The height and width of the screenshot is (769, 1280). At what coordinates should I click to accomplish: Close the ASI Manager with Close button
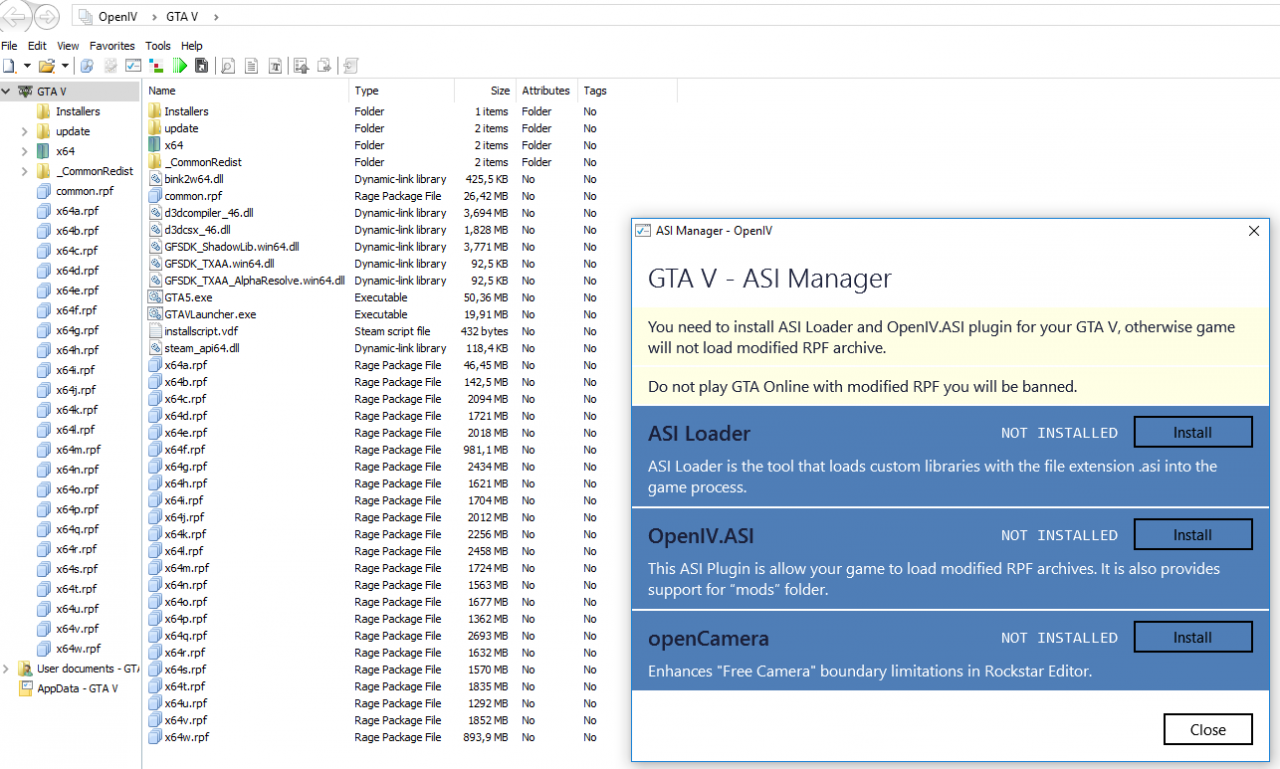point(1208,730)
